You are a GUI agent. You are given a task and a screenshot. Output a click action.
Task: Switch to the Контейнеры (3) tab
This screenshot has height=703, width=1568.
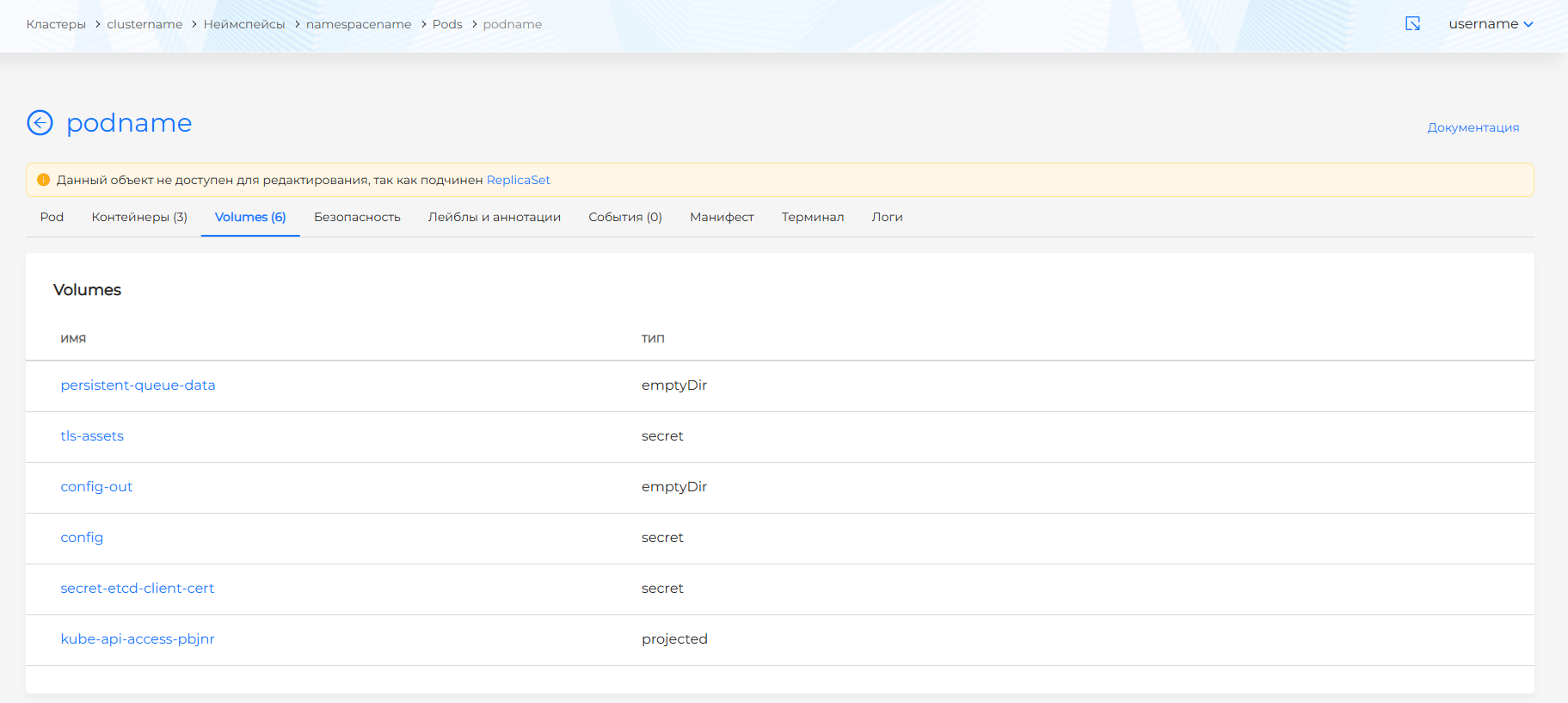(x=139, y=217)
